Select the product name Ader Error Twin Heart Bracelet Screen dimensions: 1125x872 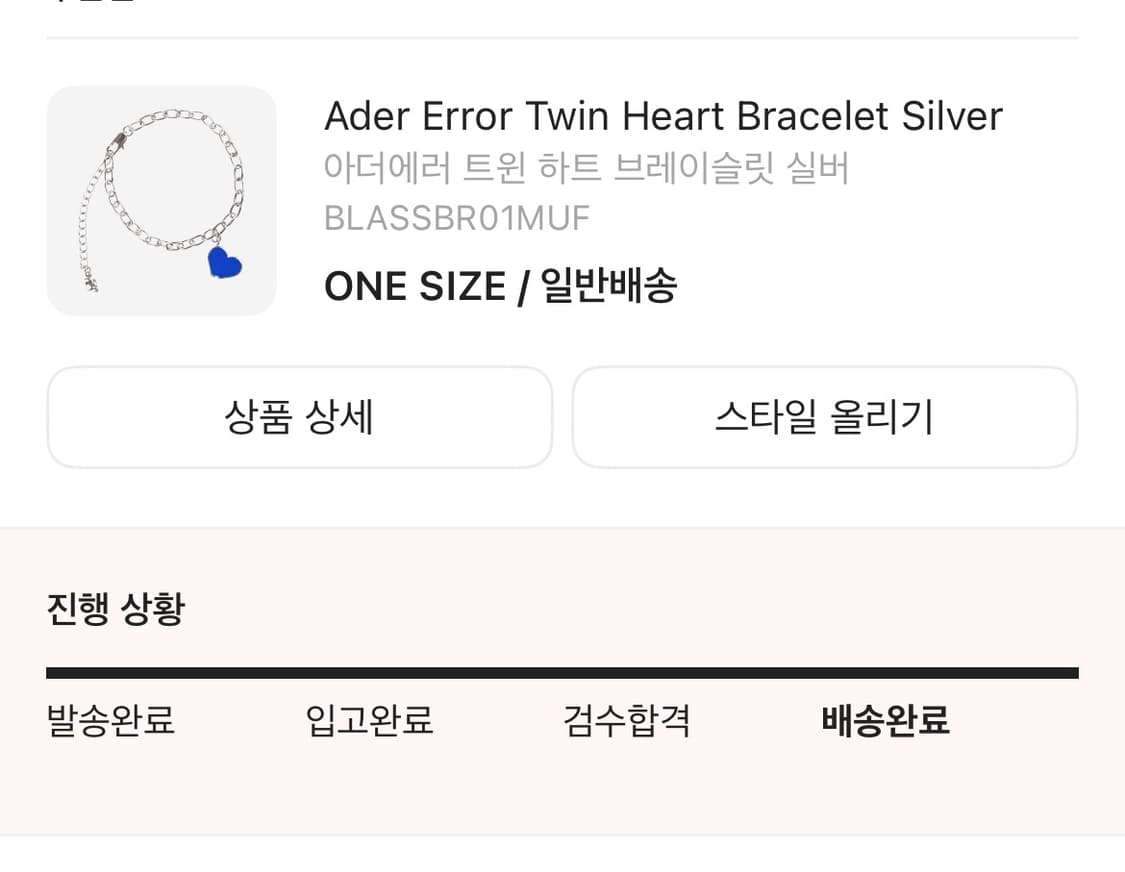click(662, 116)
